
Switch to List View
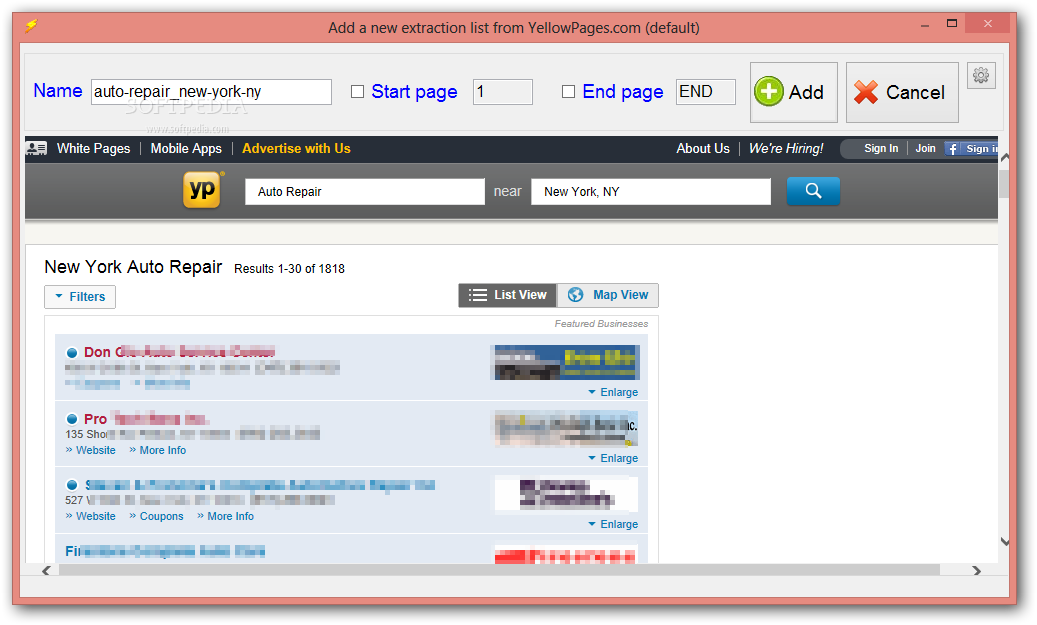pos(508,295)
